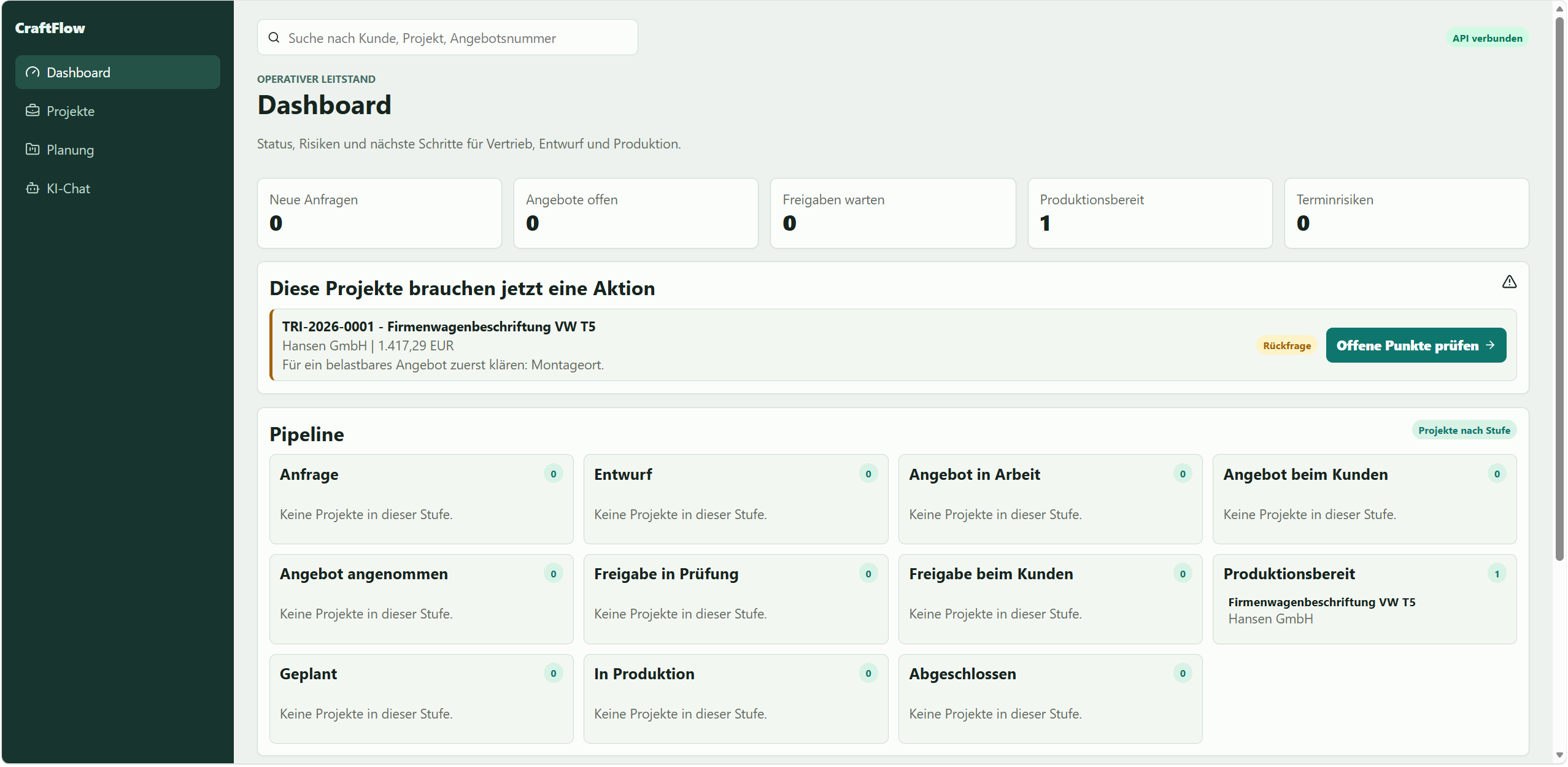
Task: Click the heading Diese Projekte brauchen jetzt eine Aktion
Action: pos(462,289)
